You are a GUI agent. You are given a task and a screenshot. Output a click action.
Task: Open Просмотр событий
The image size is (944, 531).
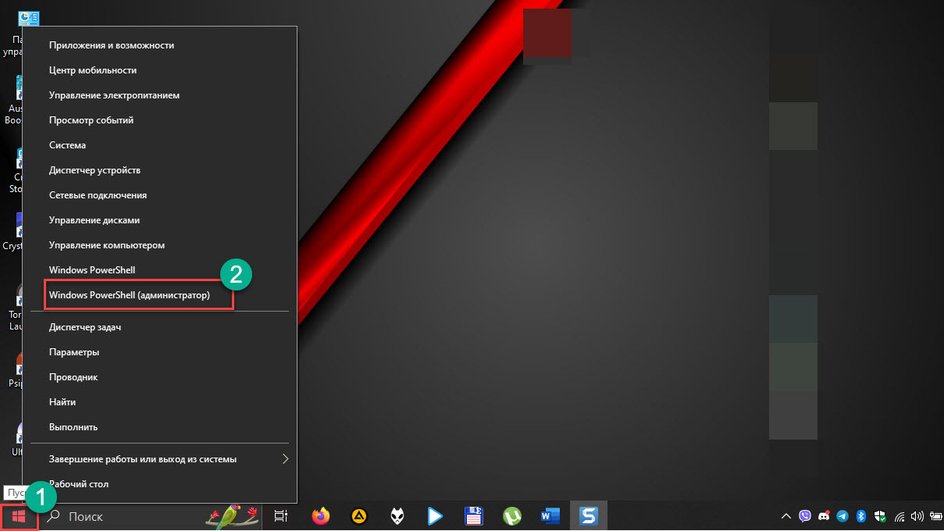(160, 120)
